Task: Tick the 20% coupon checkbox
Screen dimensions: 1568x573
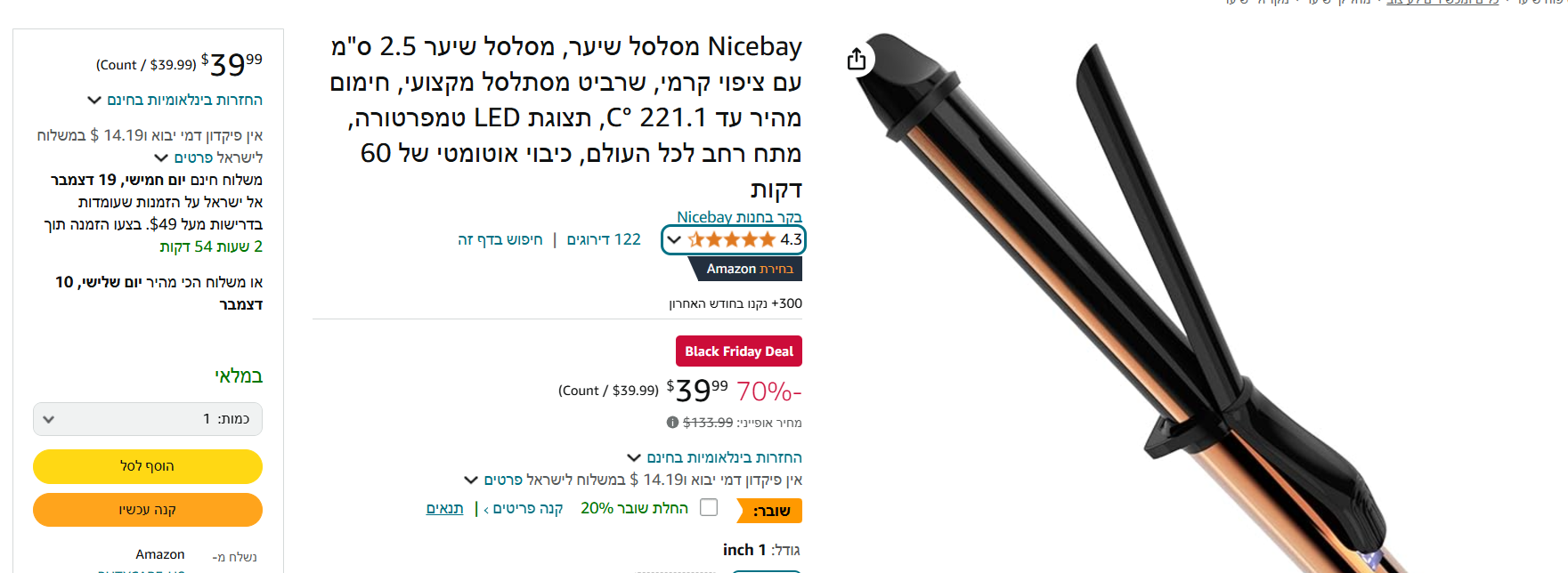Action: [709, 507]
